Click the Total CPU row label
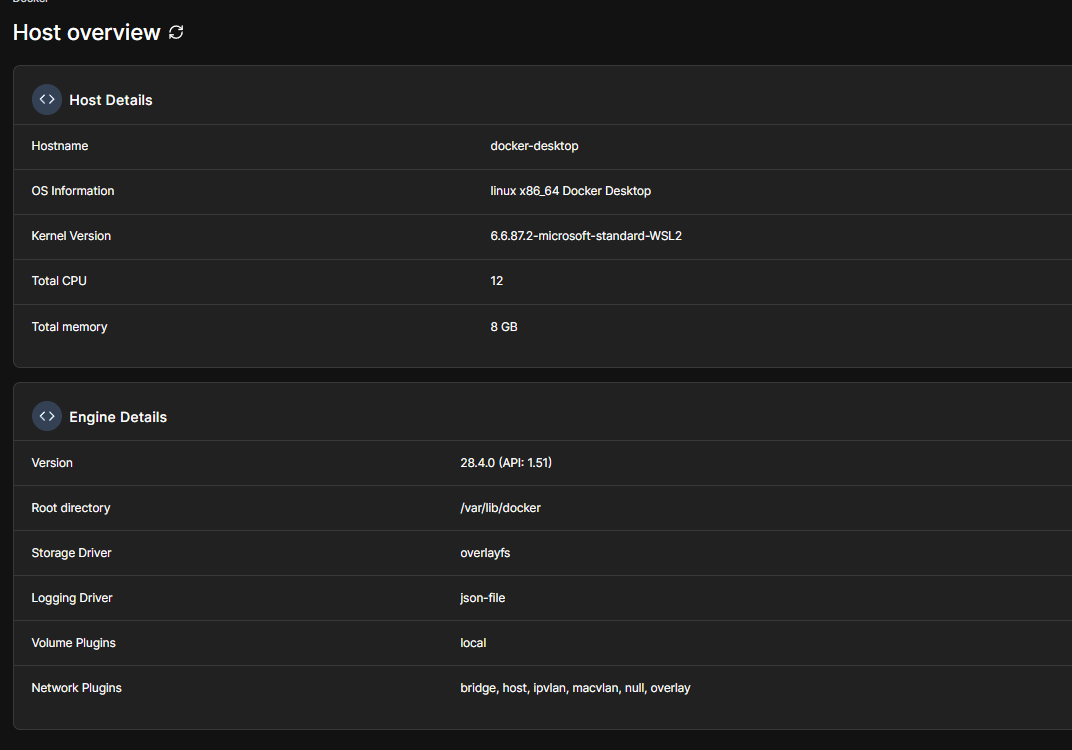This screenshot has width=1072, height=750. pos(59,281)
